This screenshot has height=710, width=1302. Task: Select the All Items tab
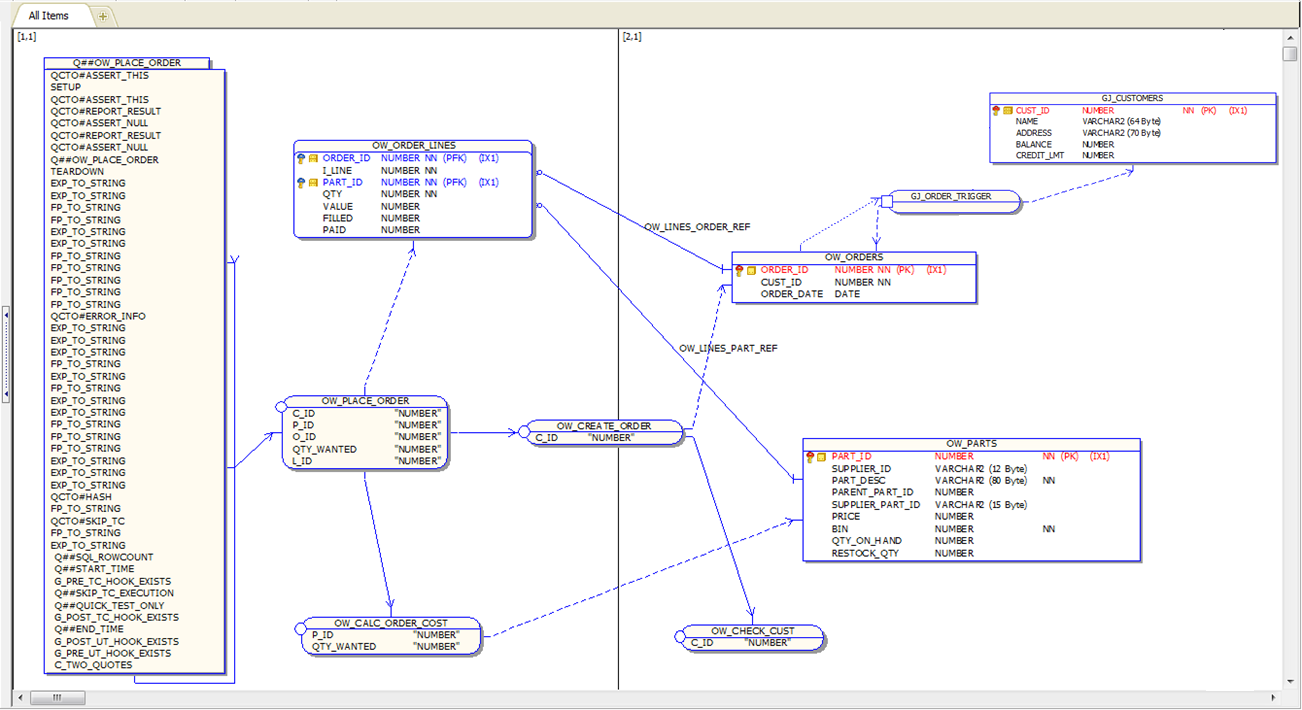point(49,15)
